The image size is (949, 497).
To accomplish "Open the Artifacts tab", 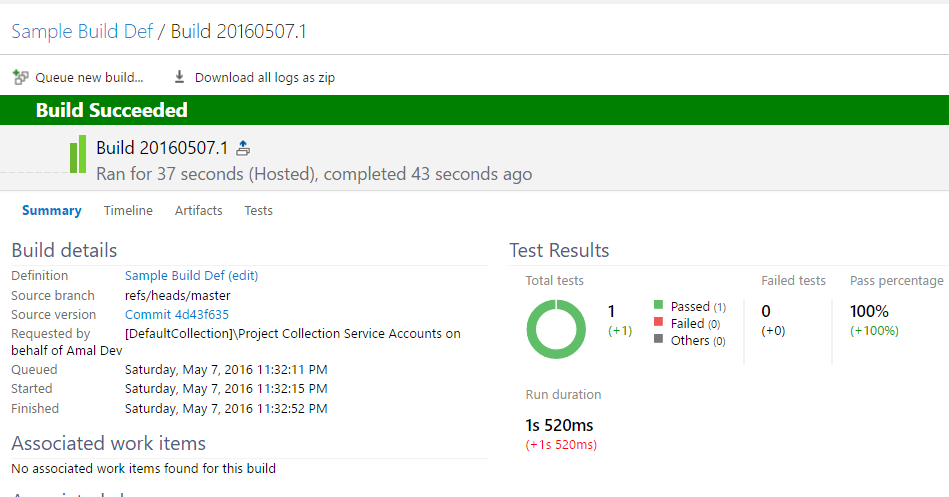I will [x=198, y=211].
